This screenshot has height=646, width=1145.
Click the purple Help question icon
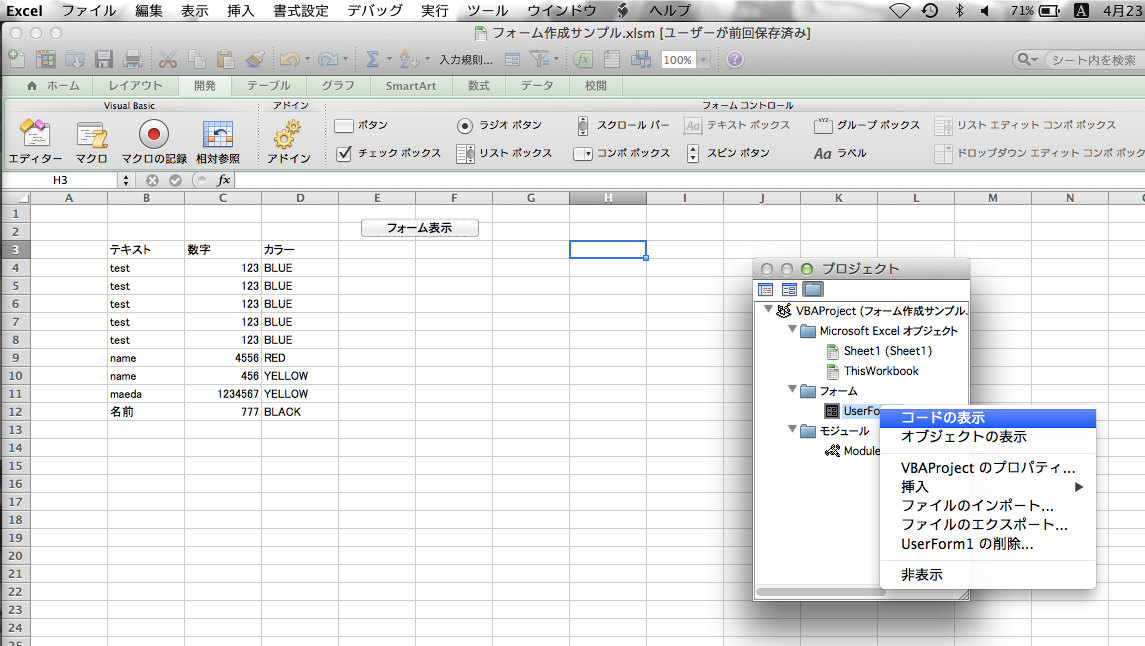[735, 60]
